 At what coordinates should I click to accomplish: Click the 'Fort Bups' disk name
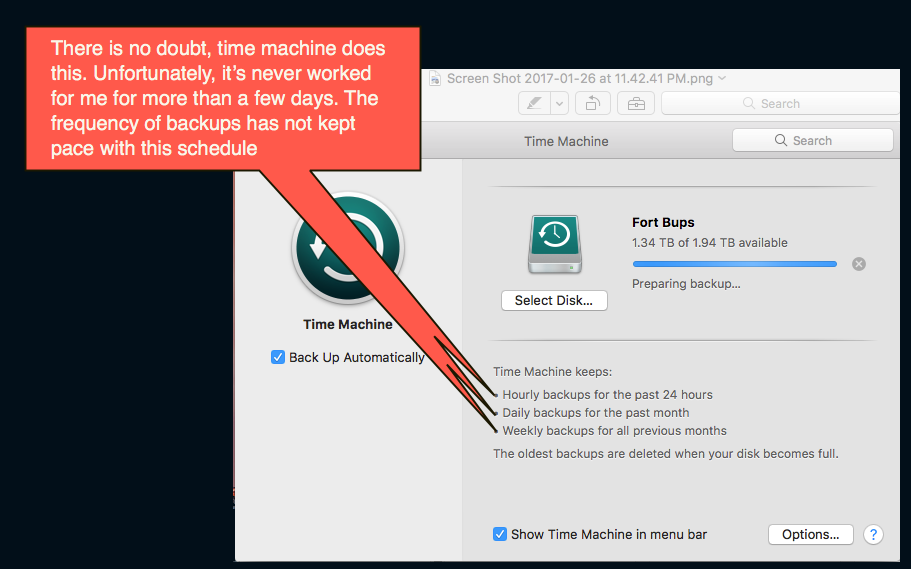663,222
